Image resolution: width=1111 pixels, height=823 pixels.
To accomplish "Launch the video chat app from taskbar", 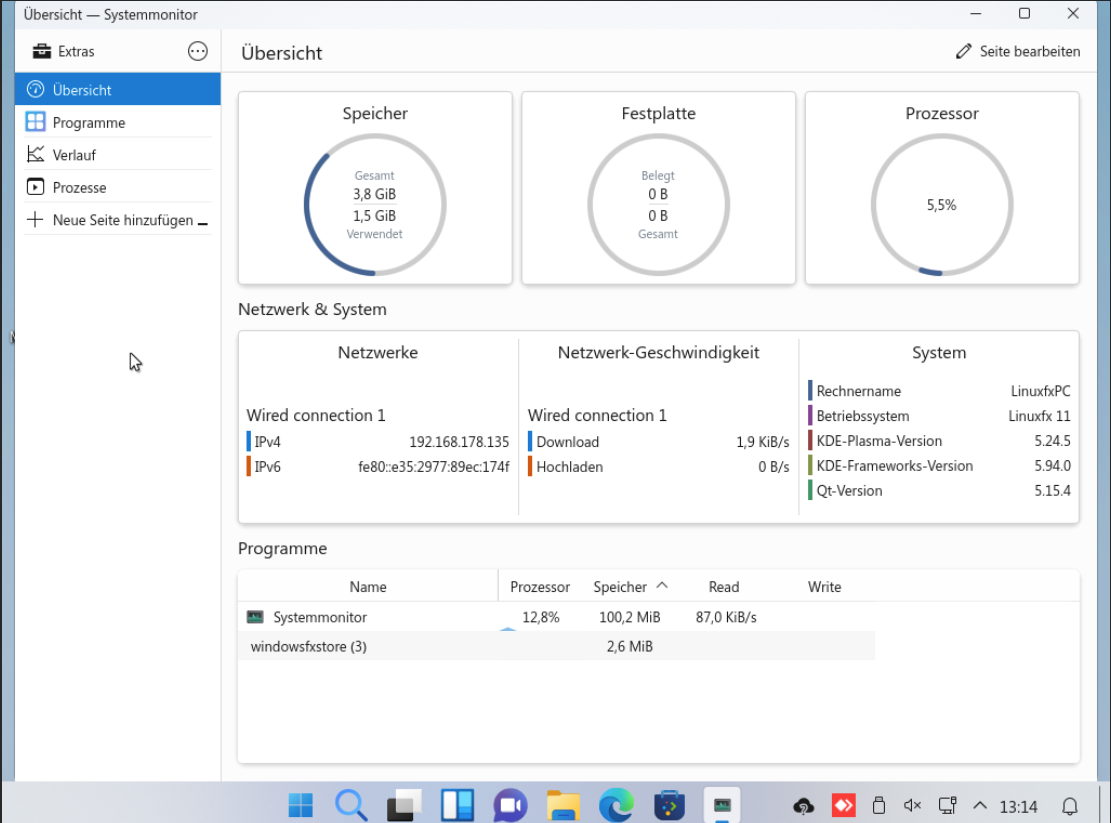I will 510,805.
